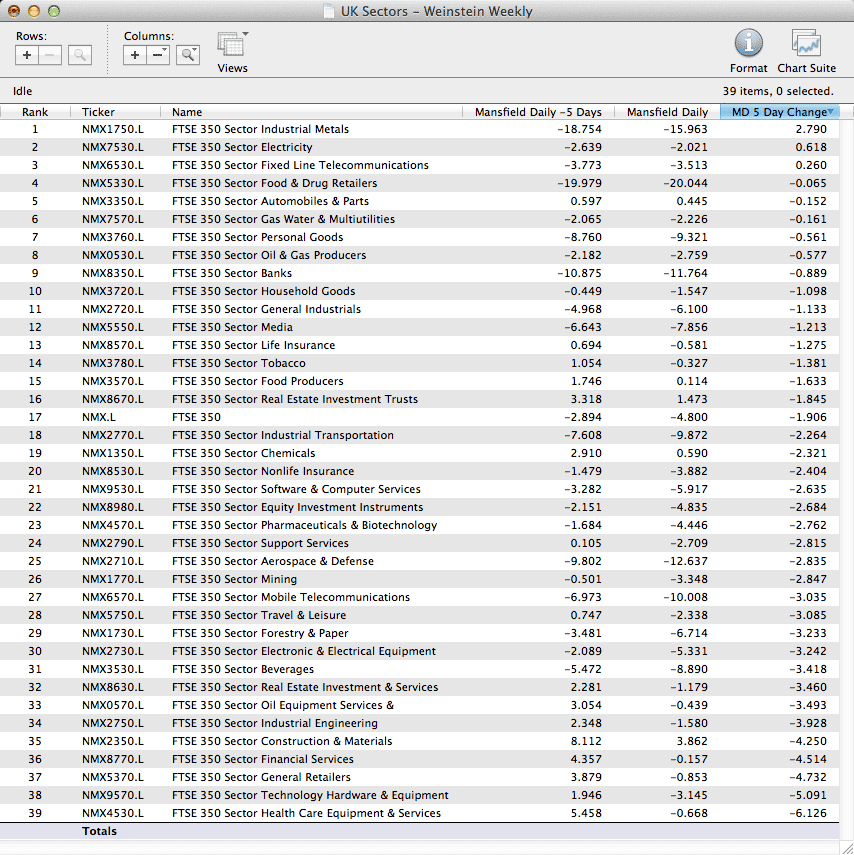
Task: Open the Columns search magnifier dropdown
Action: click(187, 55)
